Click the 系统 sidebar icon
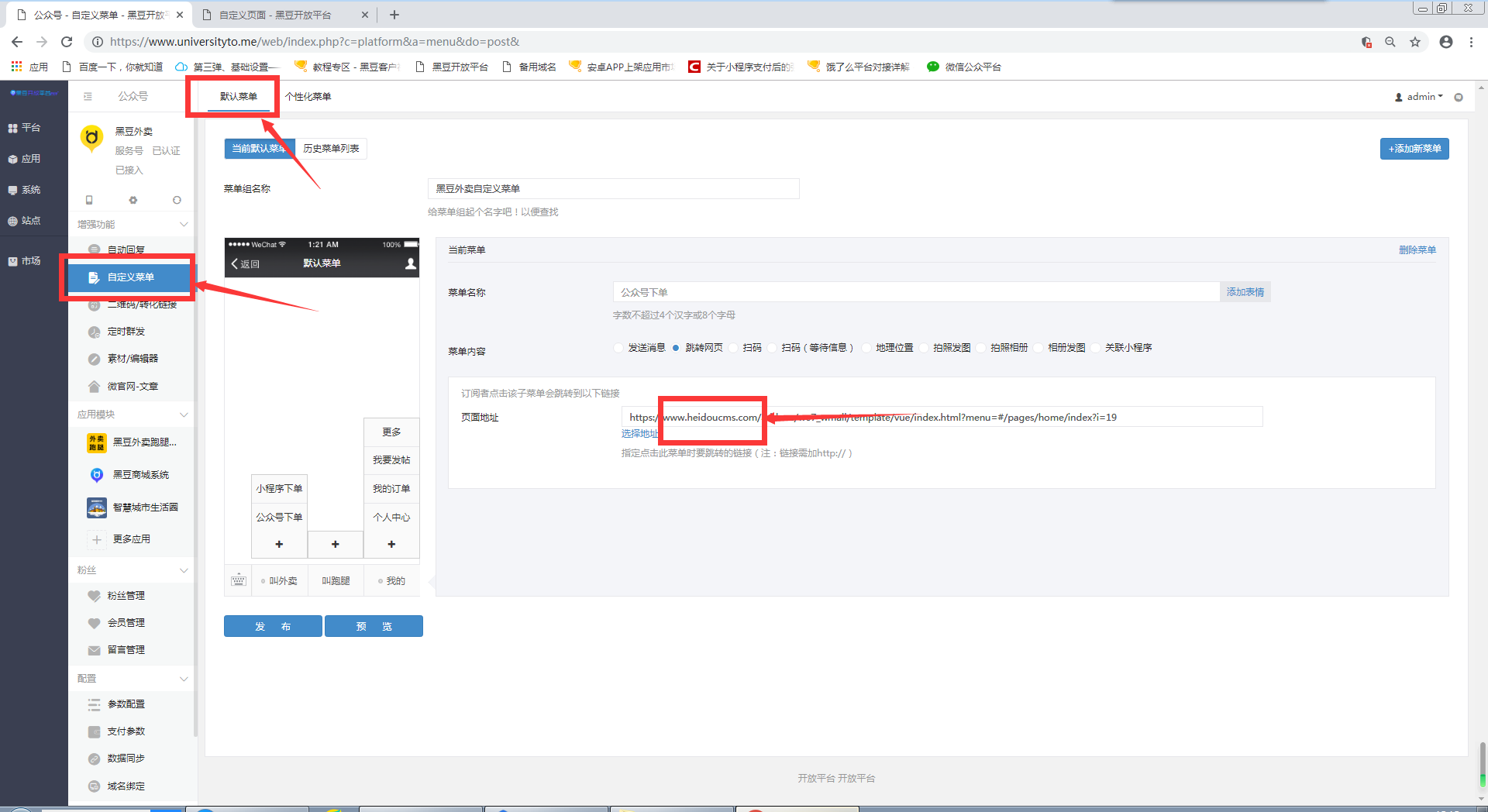The width and height of the screenshot is (1488, 812). [12, 190]
